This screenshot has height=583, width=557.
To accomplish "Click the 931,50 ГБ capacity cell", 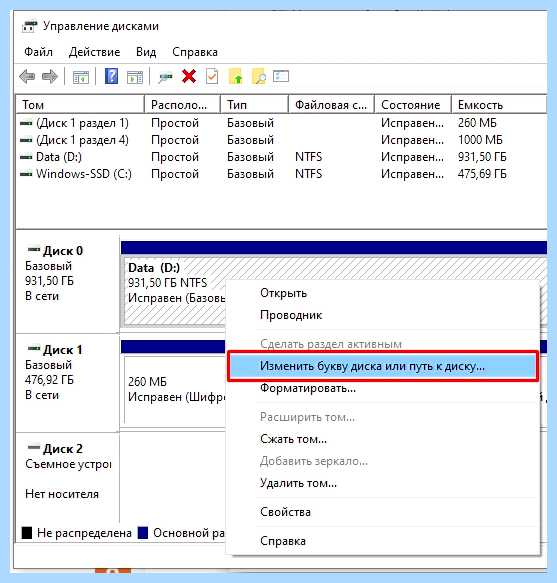I will 482,157.
